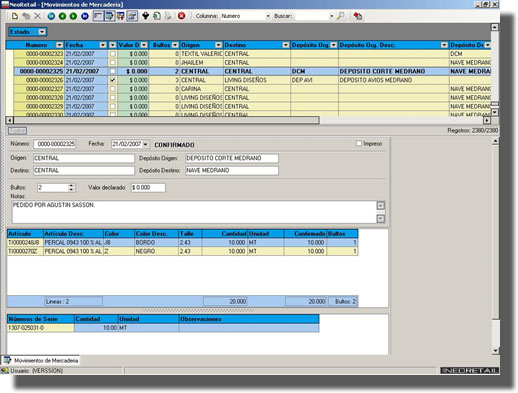Tick the checkbox in row 0000-00002324
This screenshot has width=518, height=393.
tap(113, 62)
